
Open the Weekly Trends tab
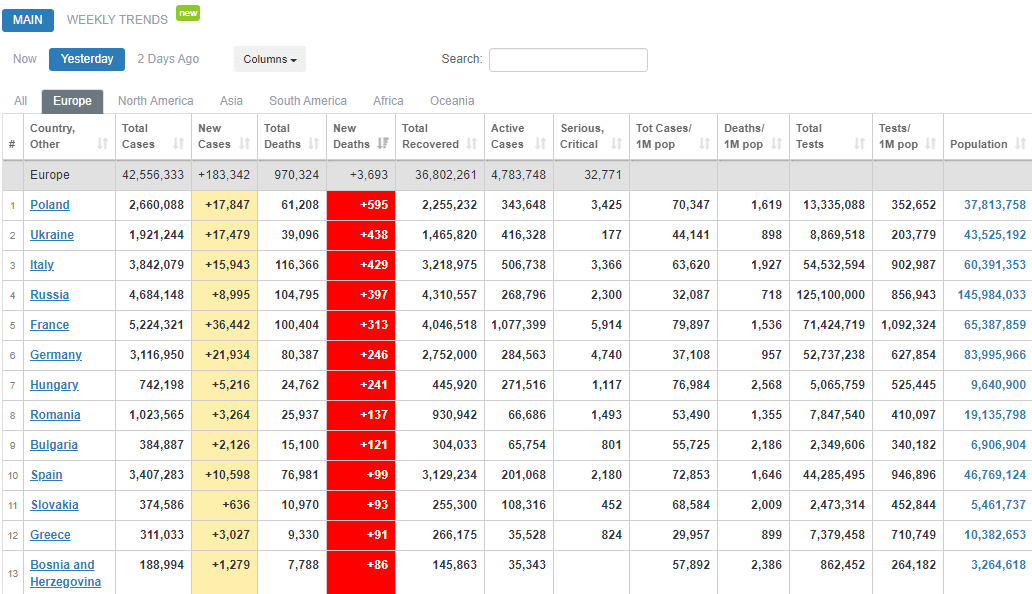[x=117, y=20]
